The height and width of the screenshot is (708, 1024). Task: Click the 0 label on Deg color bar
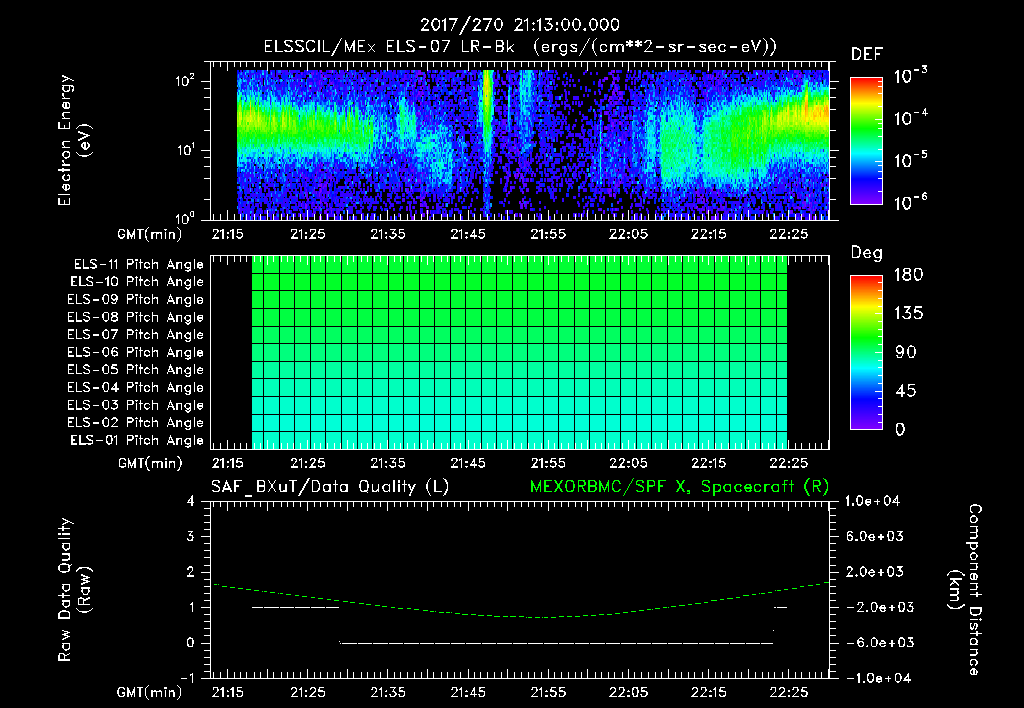[900, 429]
